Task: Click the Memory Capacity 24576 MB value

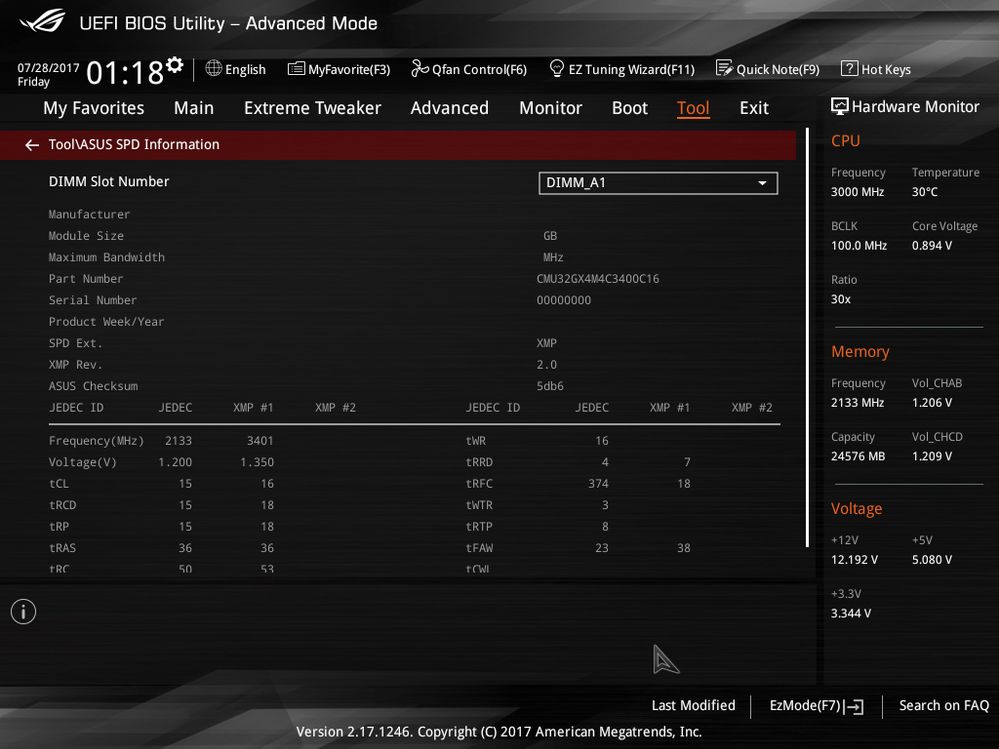Action: point(858,456)
